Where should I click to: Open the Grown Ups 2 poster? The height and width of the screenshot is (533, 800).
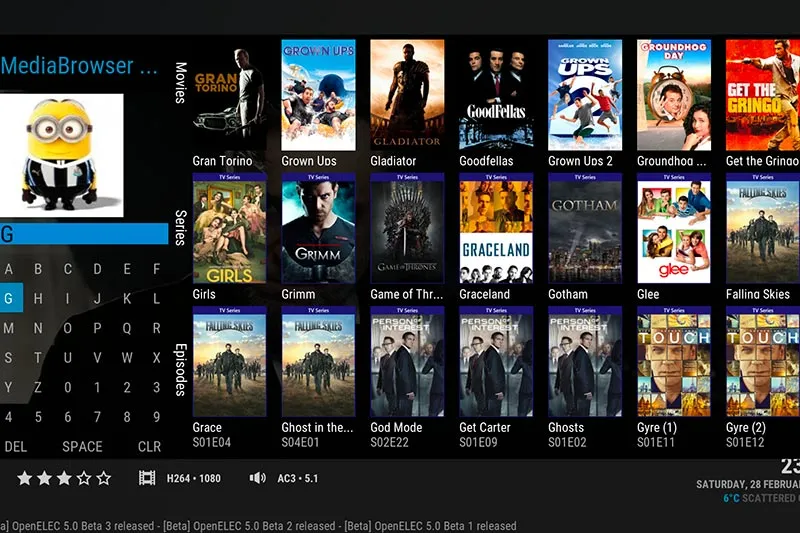click(585, 95)
